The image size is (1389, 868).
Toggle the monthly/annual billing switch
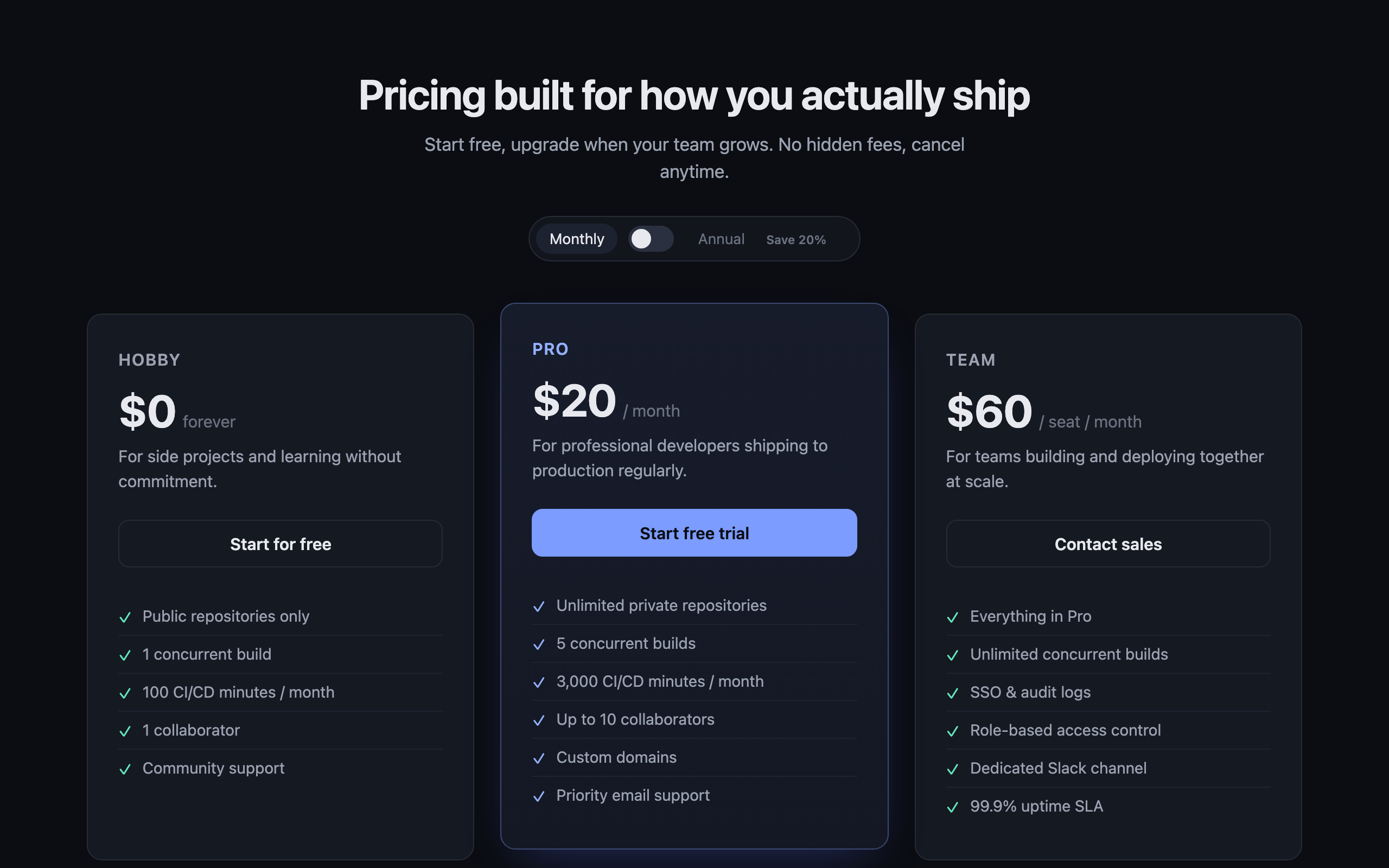tap(651, 239)
